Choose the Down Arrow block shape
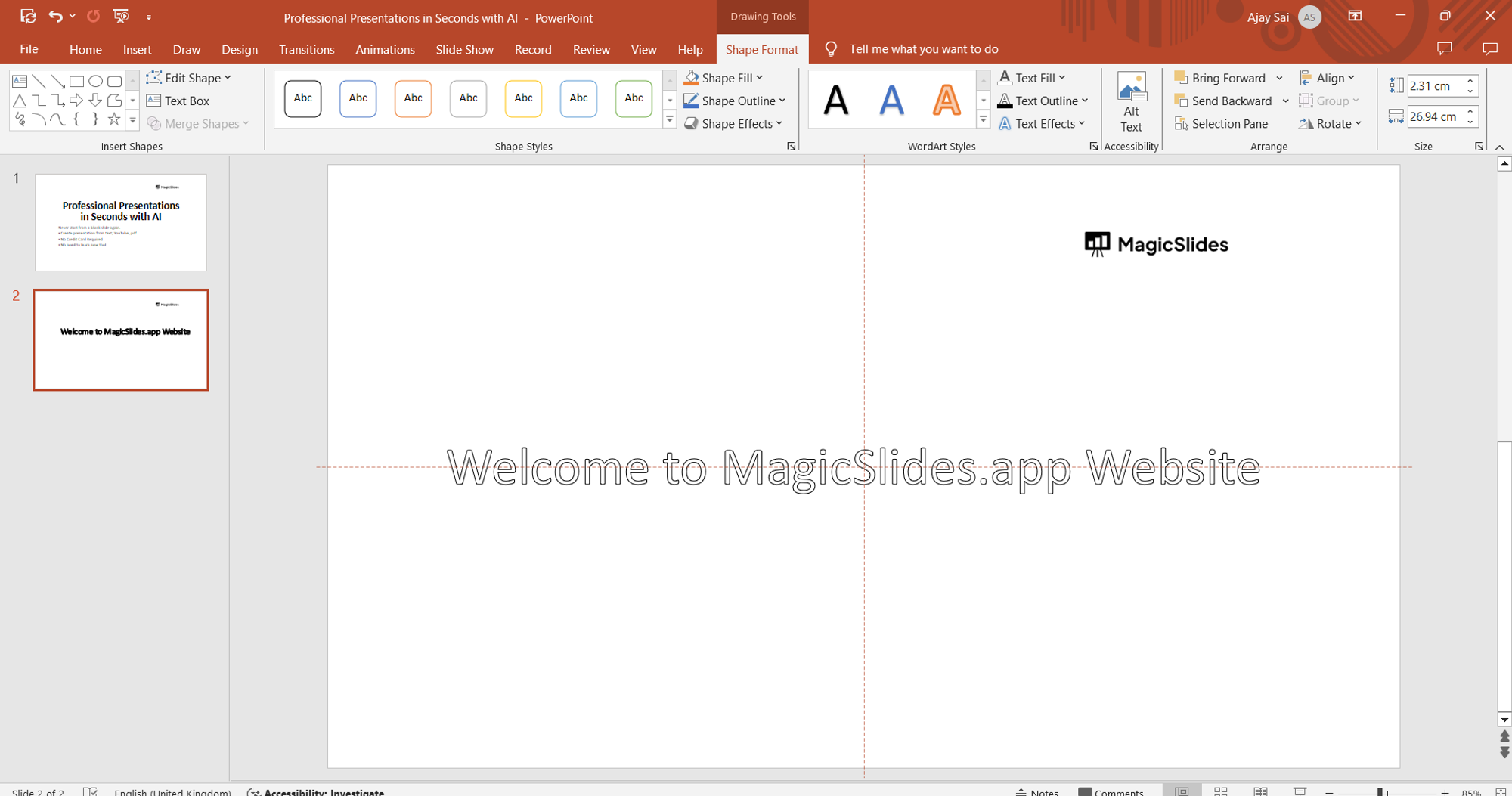 tap(95, 100)
